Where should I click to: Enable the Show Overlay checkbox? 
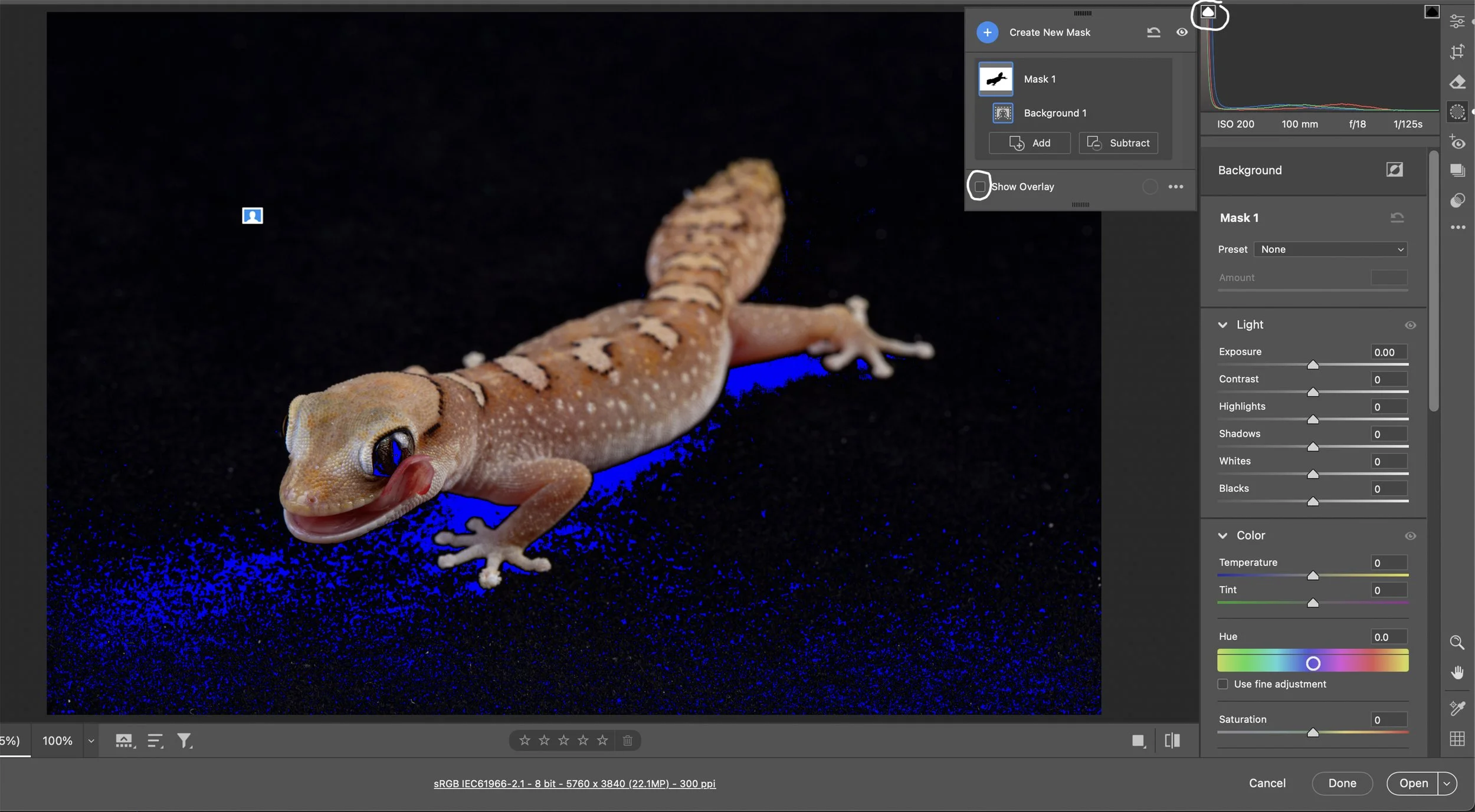point(979,186)
